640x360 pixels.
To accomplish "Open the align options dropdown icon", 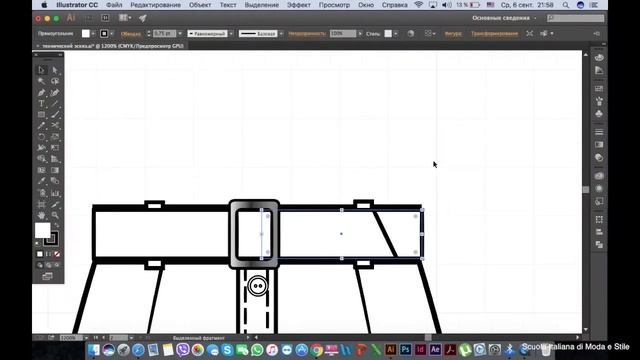I will click(430, 33).
